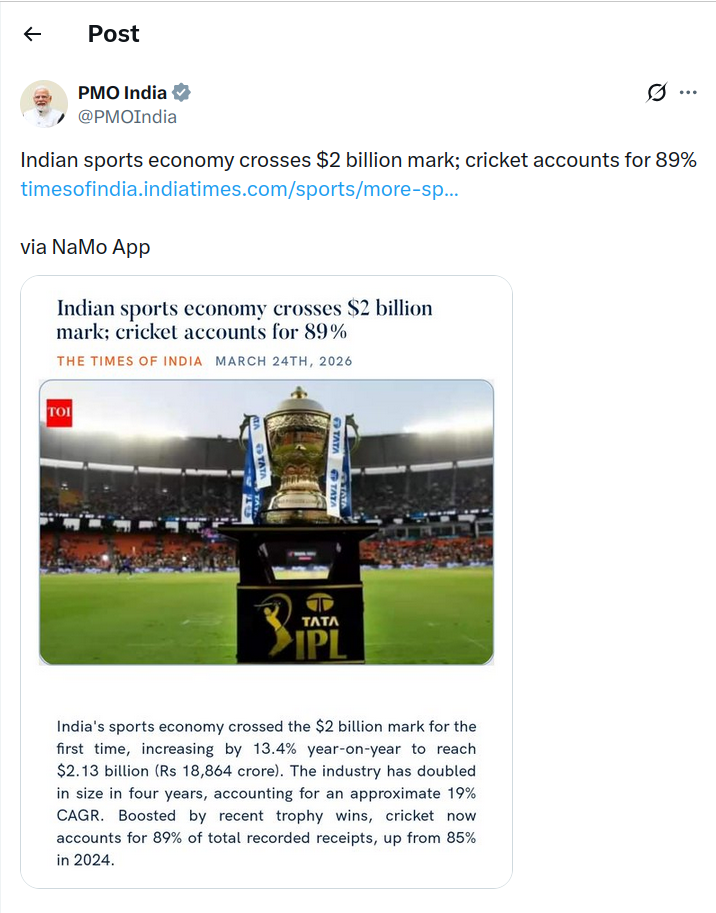Screen dimensions: 716x913
Task: Open the three-dot more options menu
Action: (x=688, y=93)
